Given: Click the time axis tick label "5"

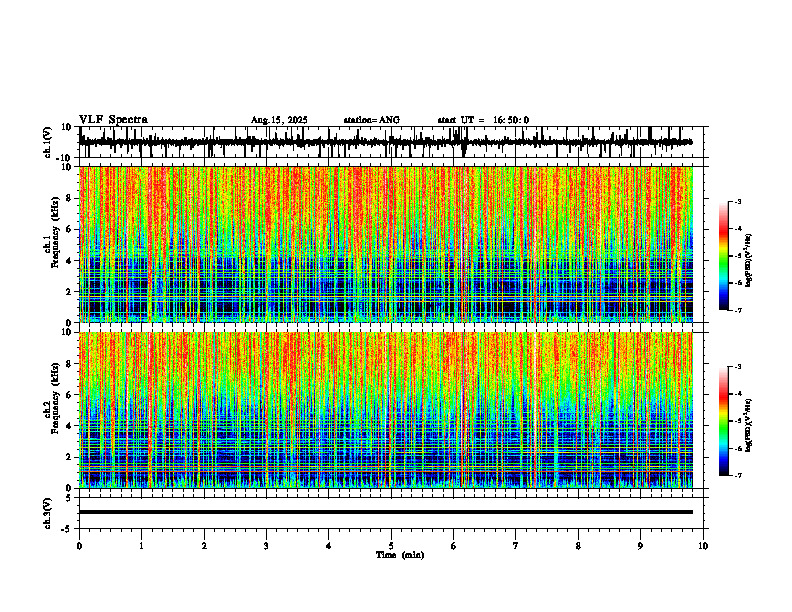Looking at the screenshot, I should (x=391, y=546).
